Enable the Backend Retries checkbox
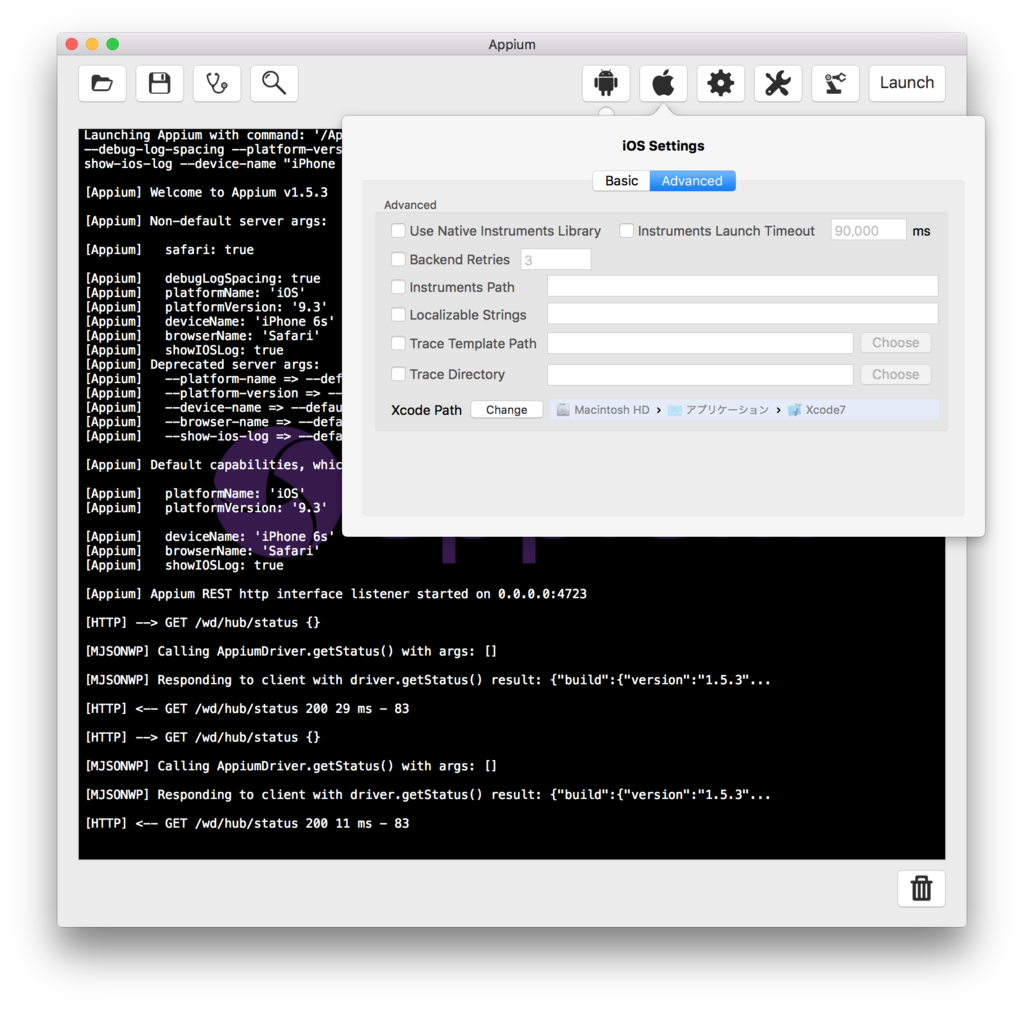 [x=398, y=259]
